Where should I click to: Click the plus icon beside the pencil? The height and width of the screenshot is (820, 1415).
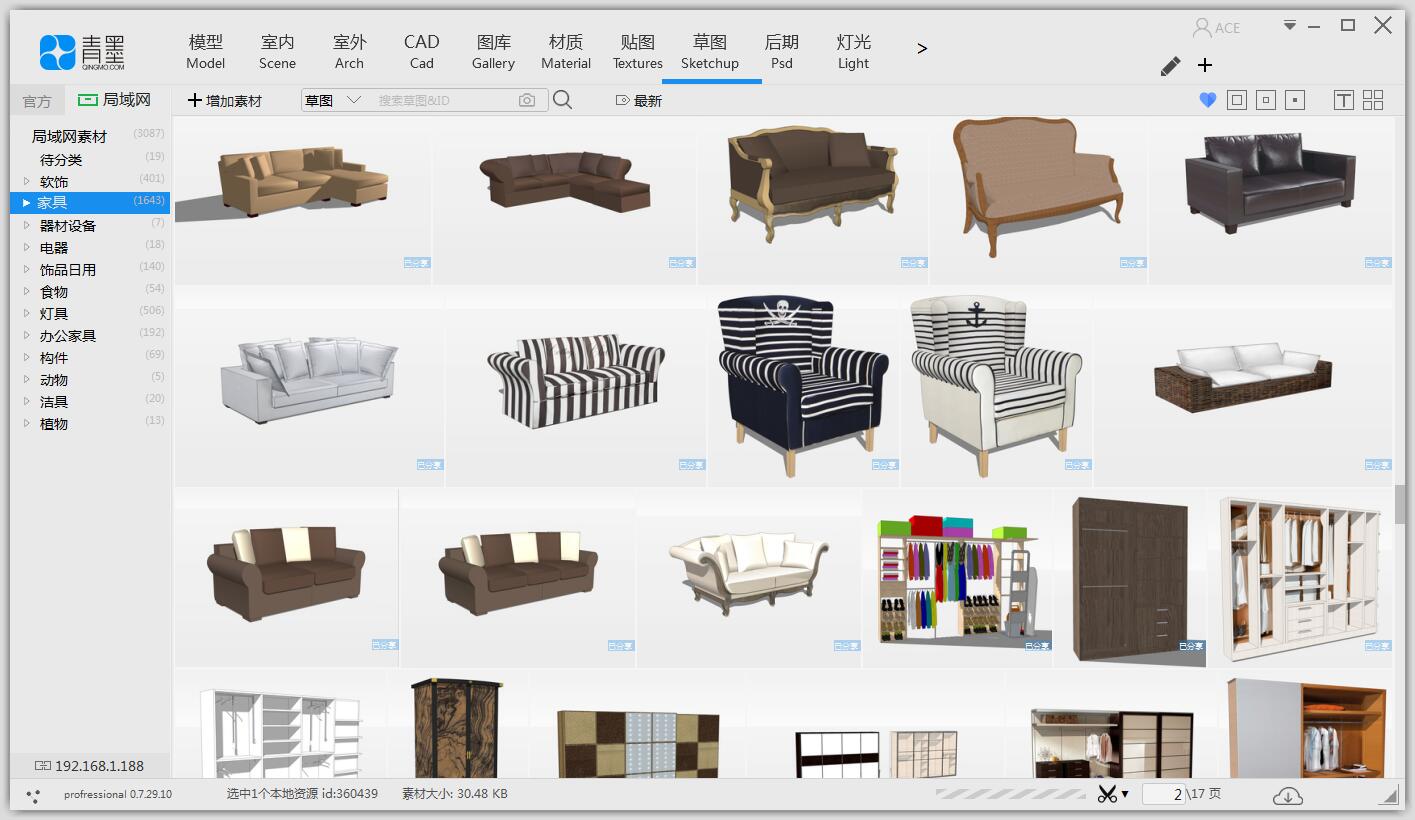[x=1205, y=65]
